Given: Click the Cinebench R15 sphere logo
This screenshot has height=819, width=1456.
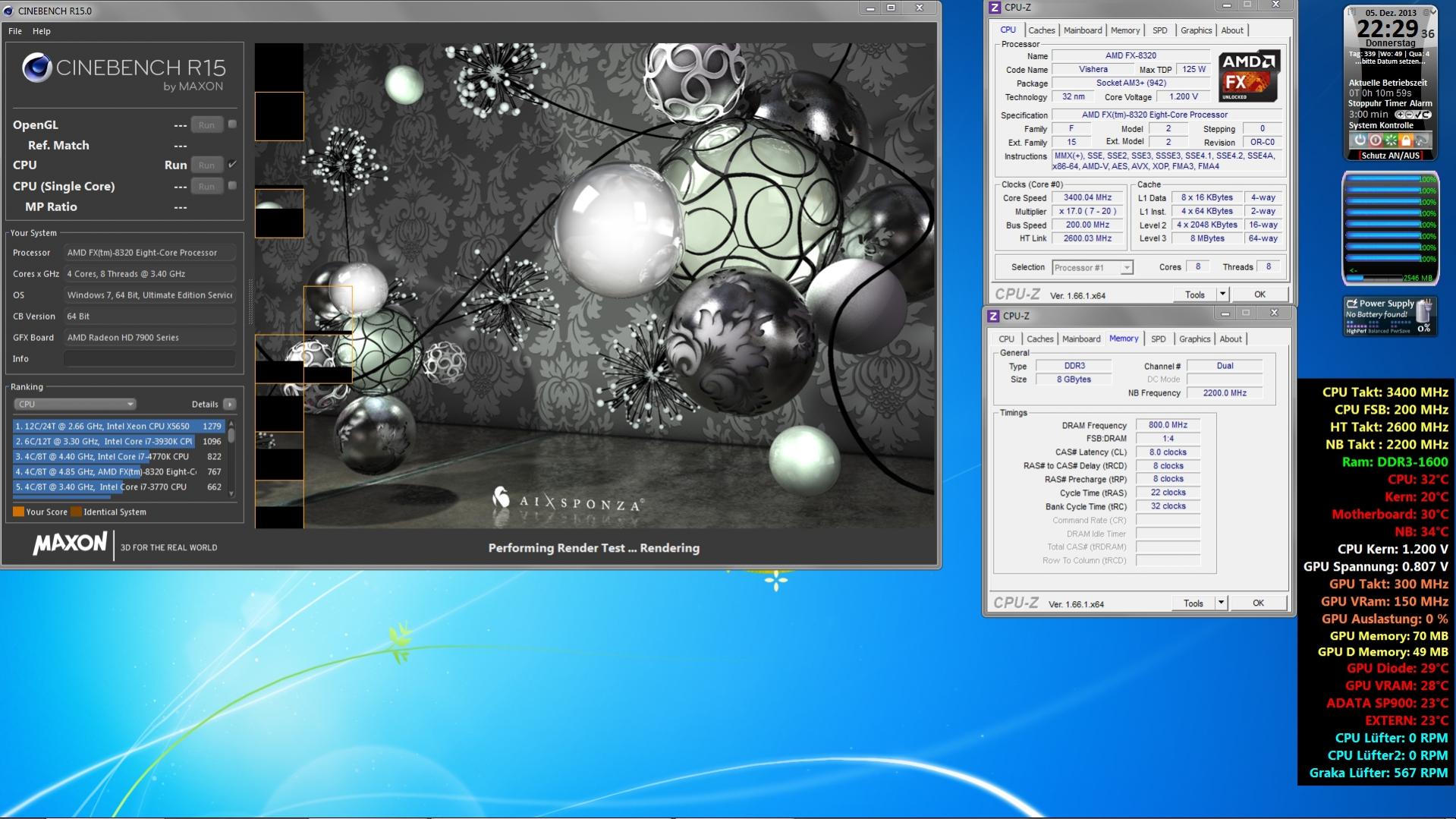Looking at the screenshot, I should (x=36, y=68).
